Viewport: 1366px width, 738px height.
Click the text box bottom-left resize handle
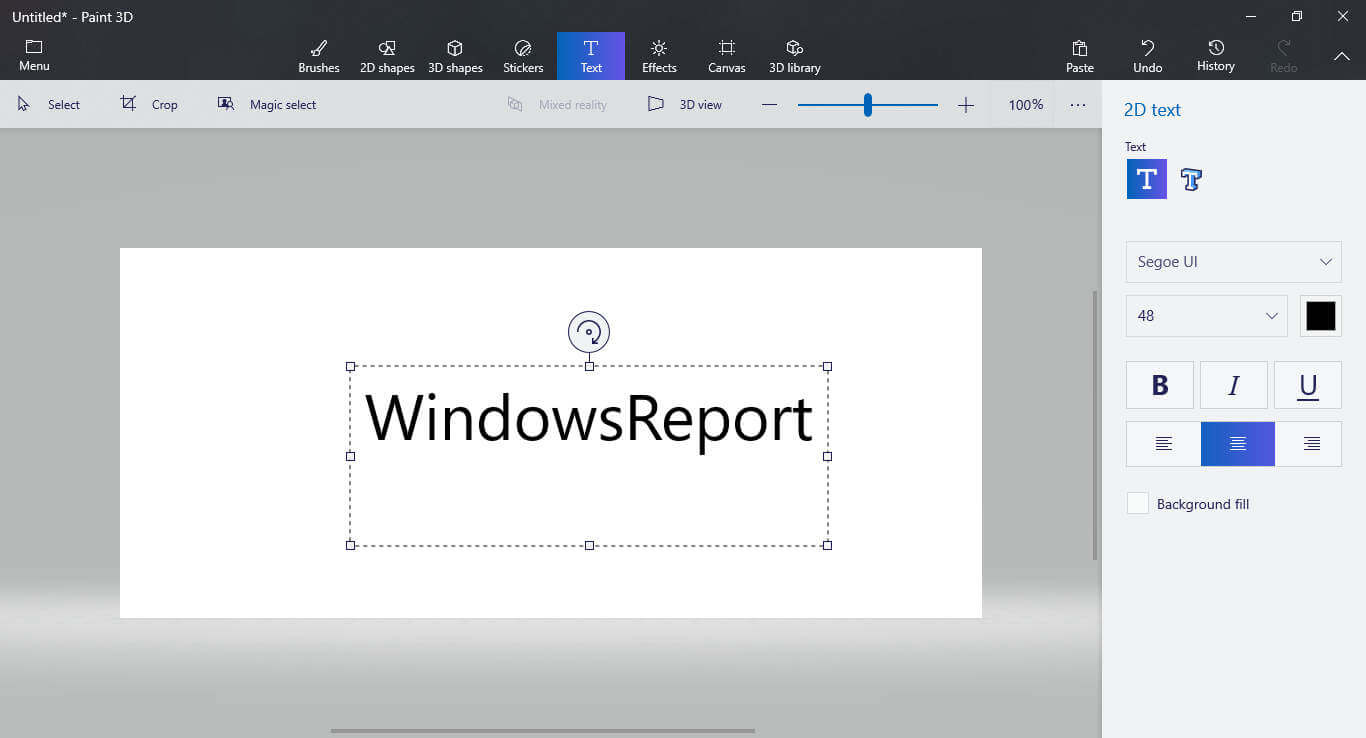[x=350, y=545]
